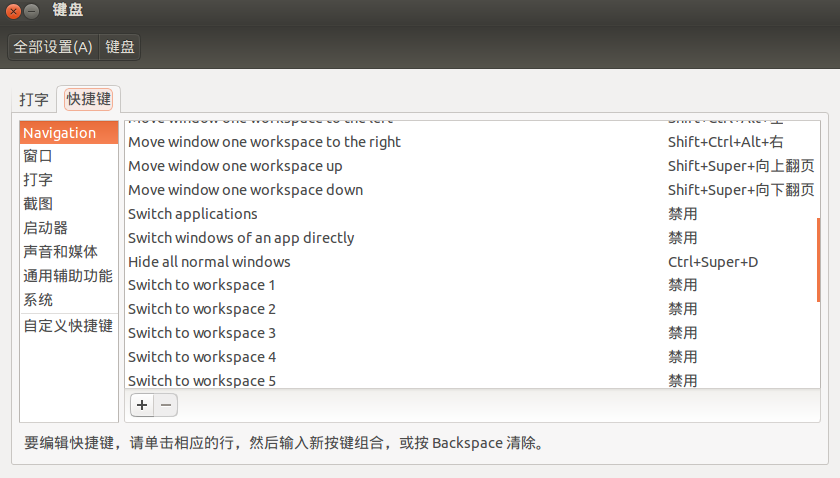Open 全部设置(A) in the header
The height and width of the screenshot is (478, 840).
coord(53,47)
